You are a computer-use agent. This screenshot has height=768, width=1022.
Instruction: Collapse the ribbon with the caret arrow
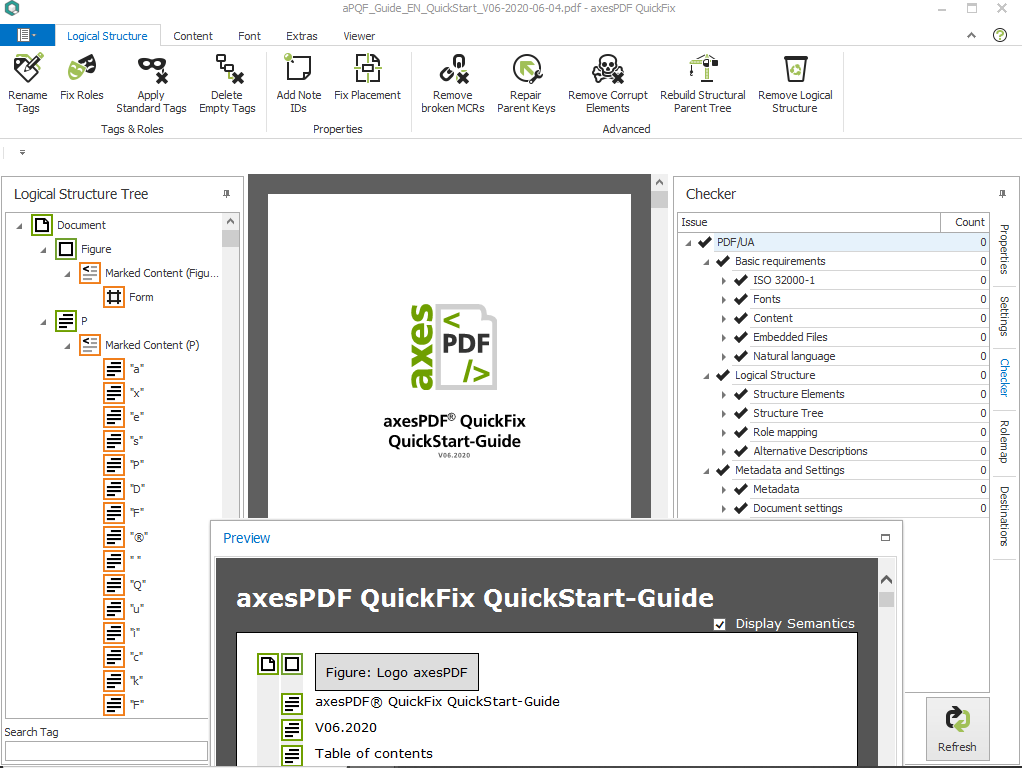tap(971, 35)
